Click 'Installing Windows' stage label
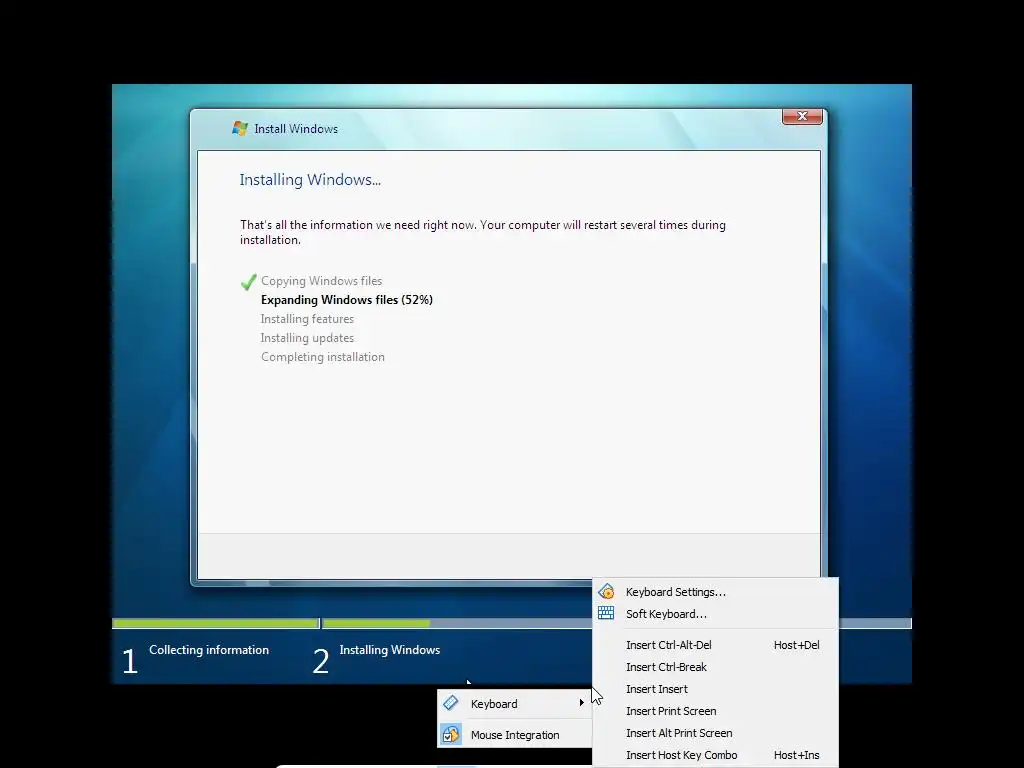The image size is (1024, 768). click(389, 650)
